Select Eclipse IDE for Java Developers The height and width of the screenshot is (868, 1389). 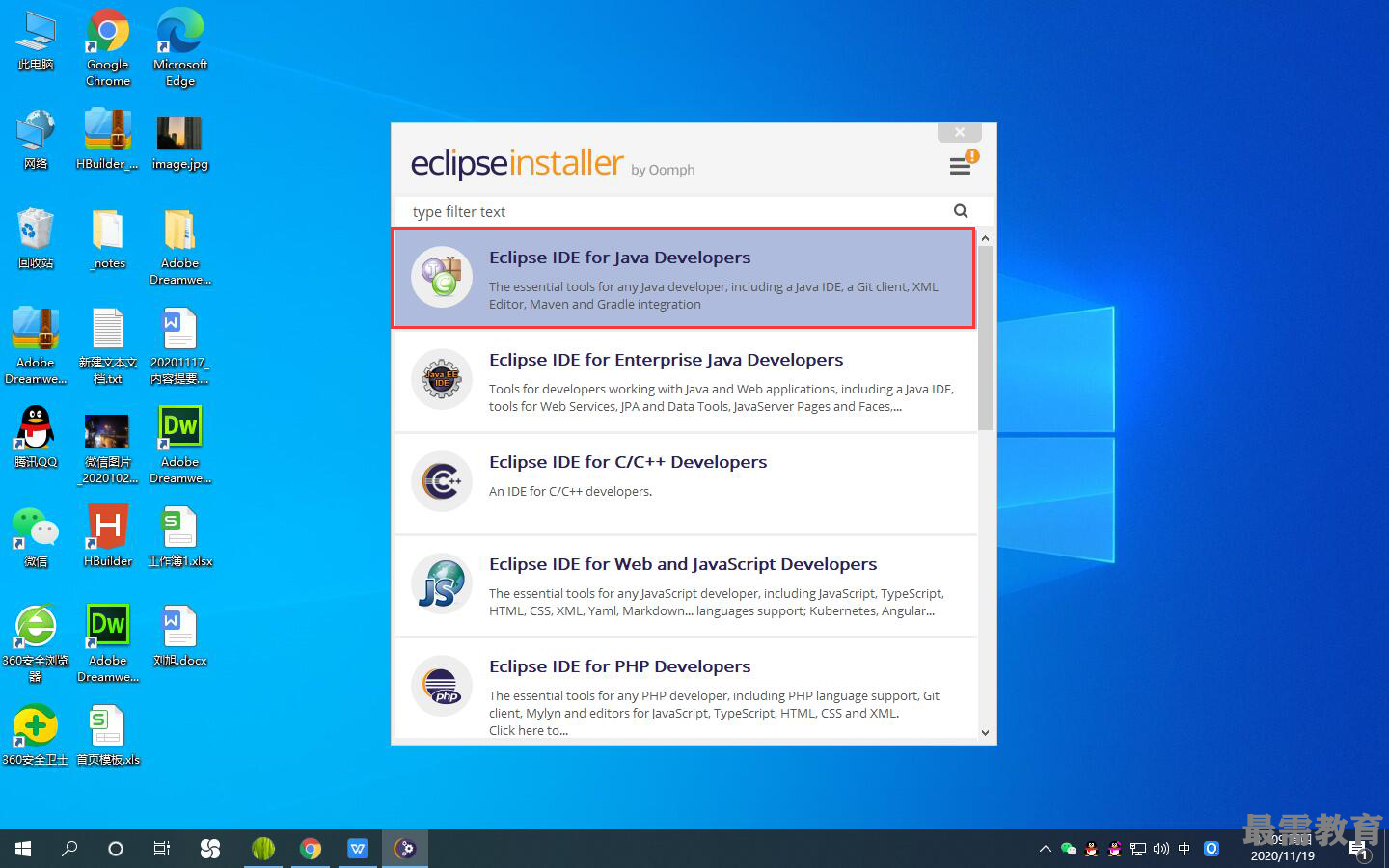coord(684,279)
